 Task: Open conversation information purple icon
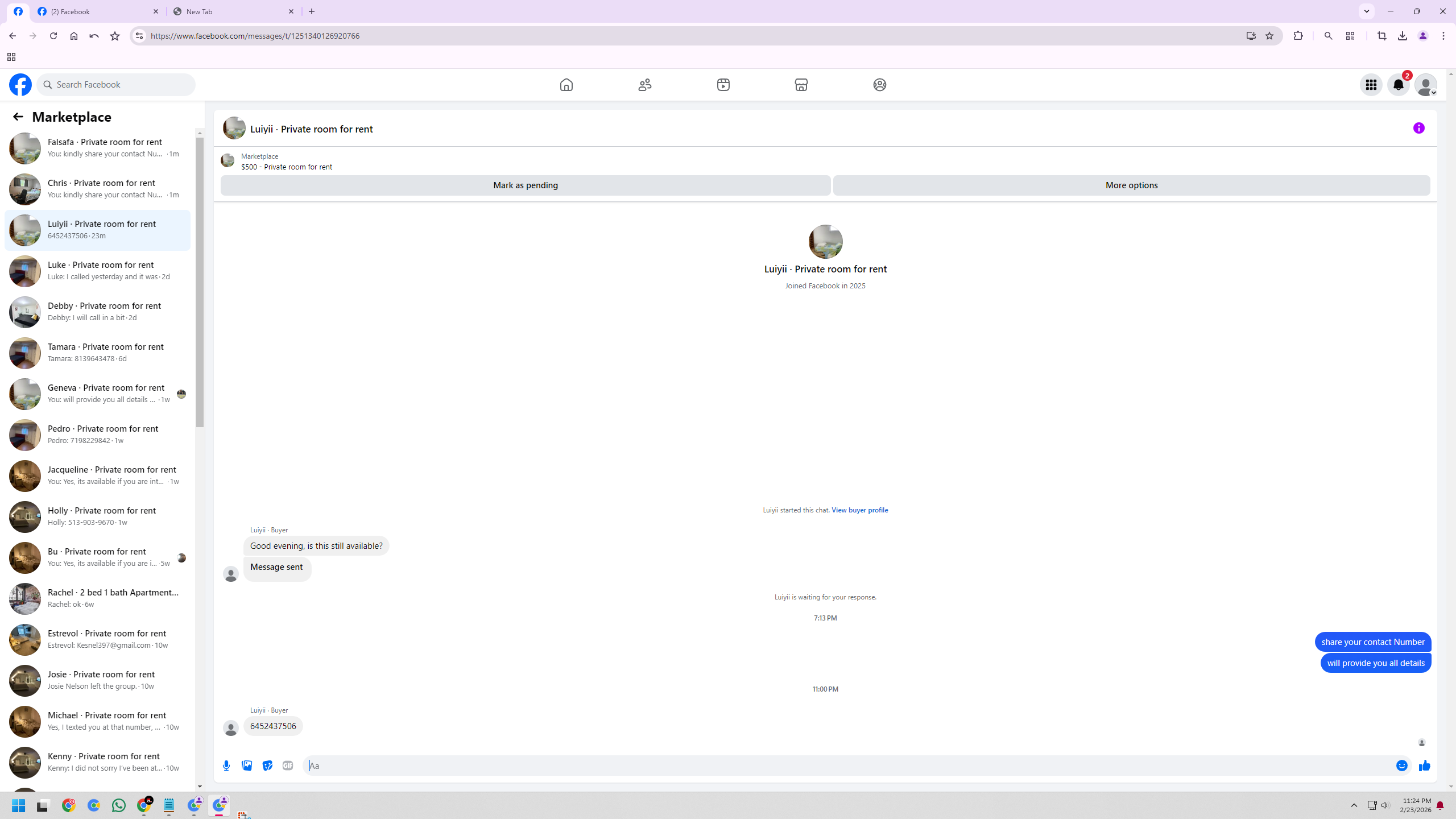[x=1418, y=129]
